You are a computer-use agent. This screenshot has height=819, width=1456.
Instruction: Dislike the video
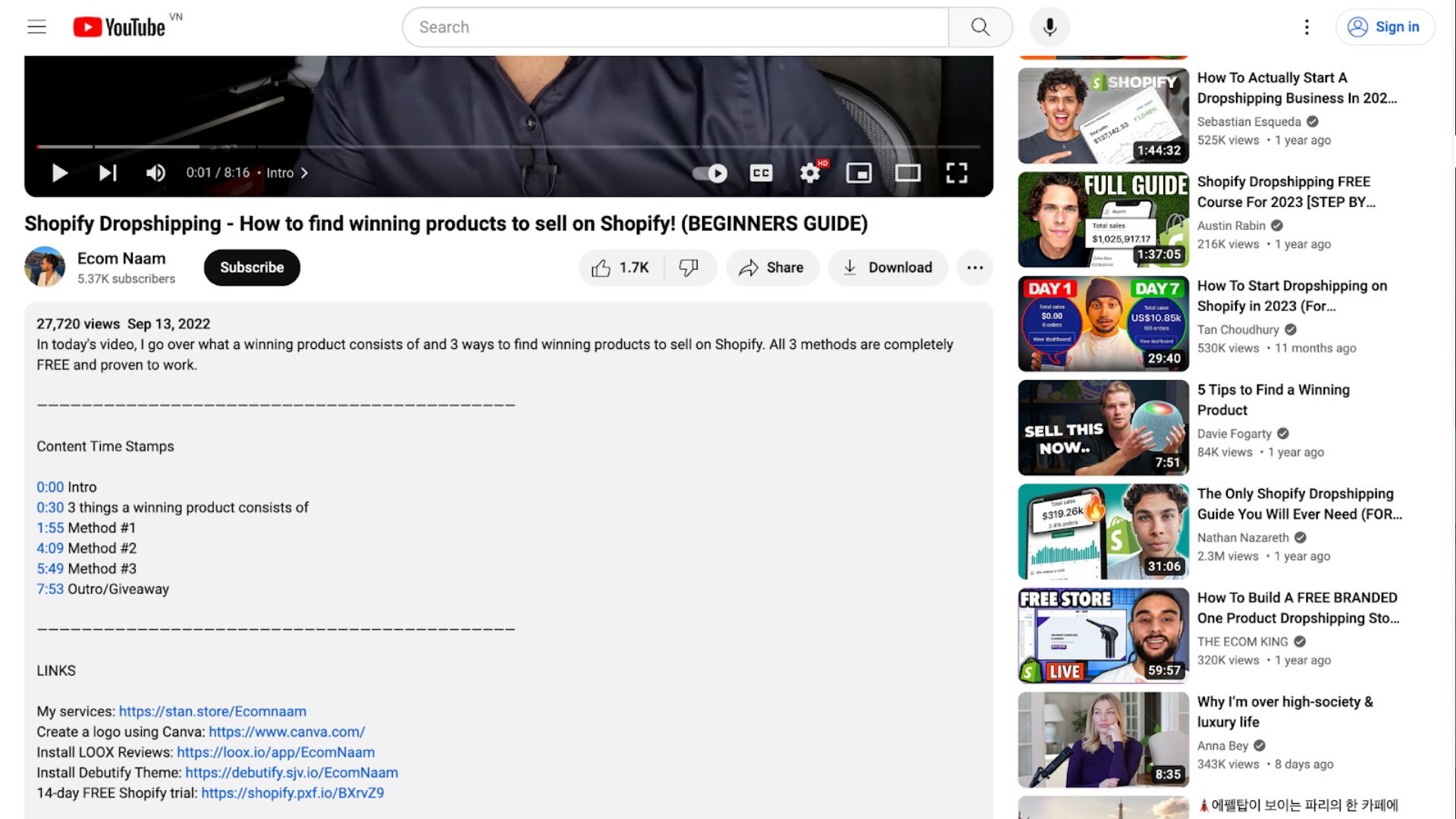tap(689, 268)
